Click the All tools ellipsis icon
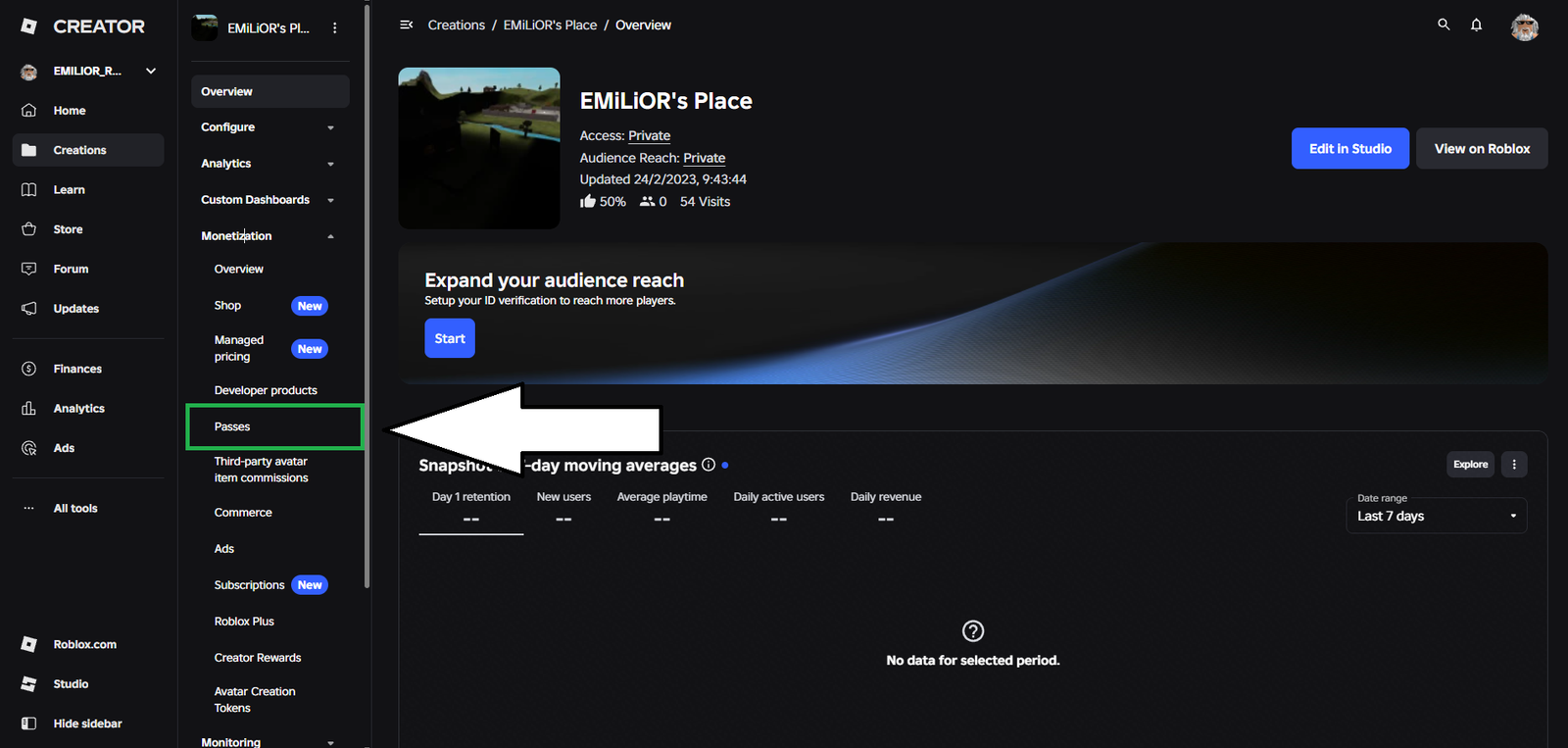1568x748 pixels. pyautogui.click(x=28, y=508)
